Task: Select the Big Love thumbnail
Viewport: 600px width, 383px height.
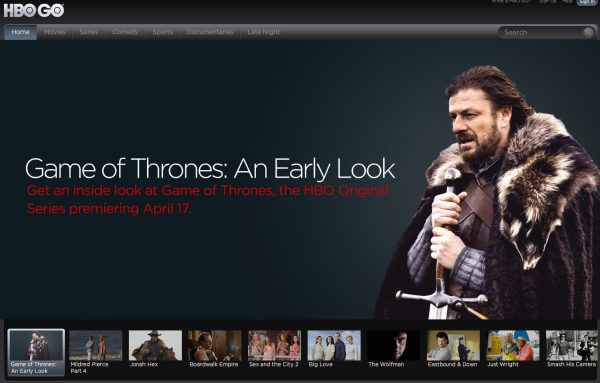Action: pyautogui.click(x=334, y=346)
